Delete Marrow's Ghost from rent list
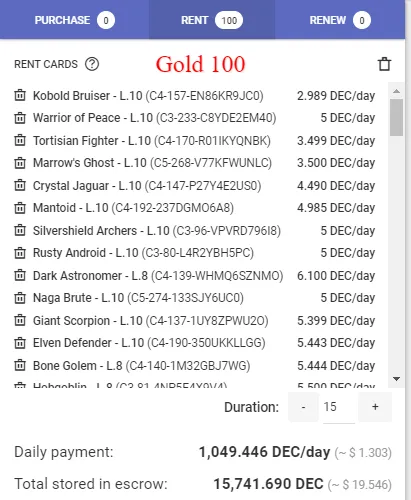411x500 pixels. [x=20, y=163]
